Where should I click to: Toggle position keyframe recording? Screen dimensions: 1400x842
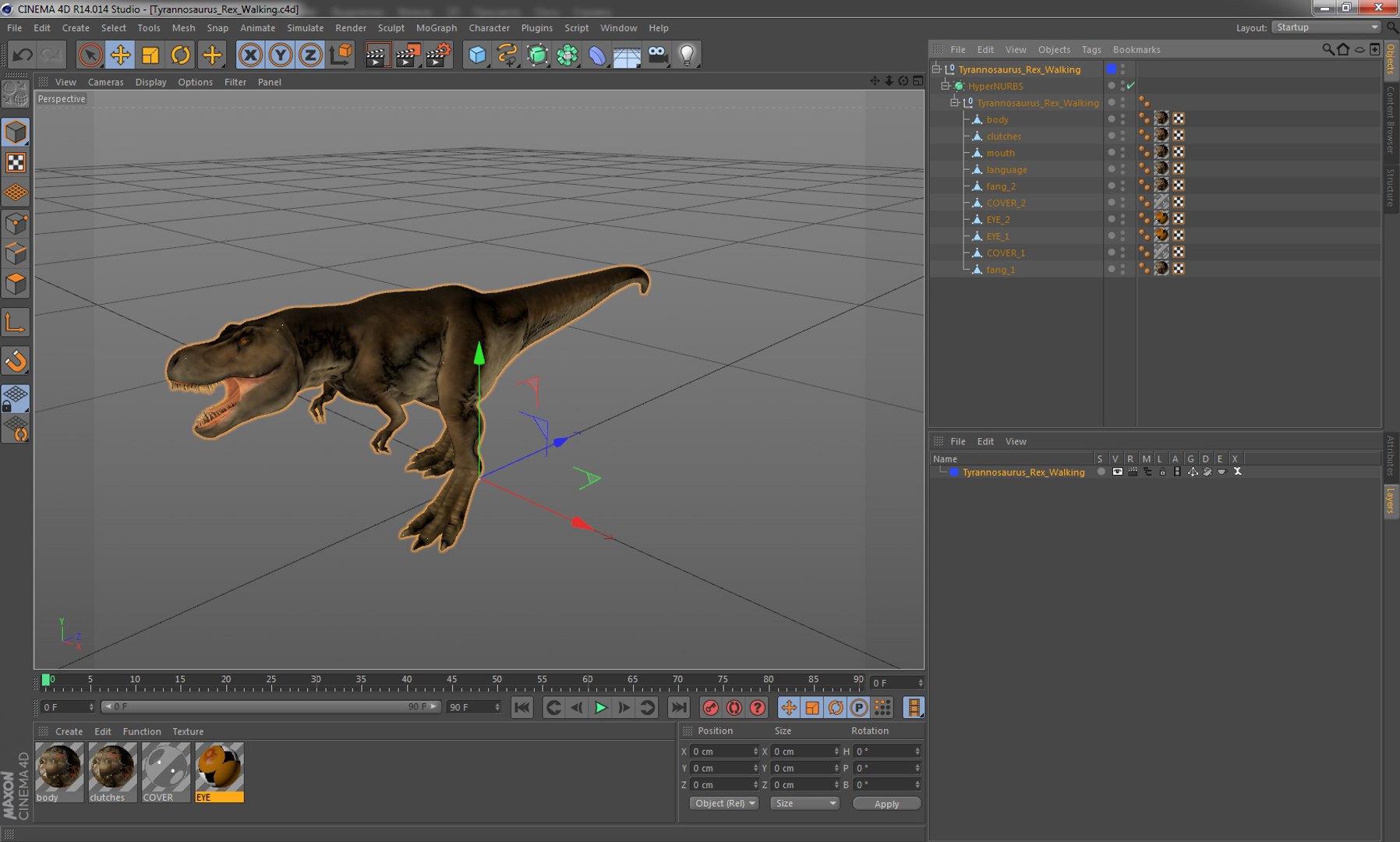click(x=789, y=708)
